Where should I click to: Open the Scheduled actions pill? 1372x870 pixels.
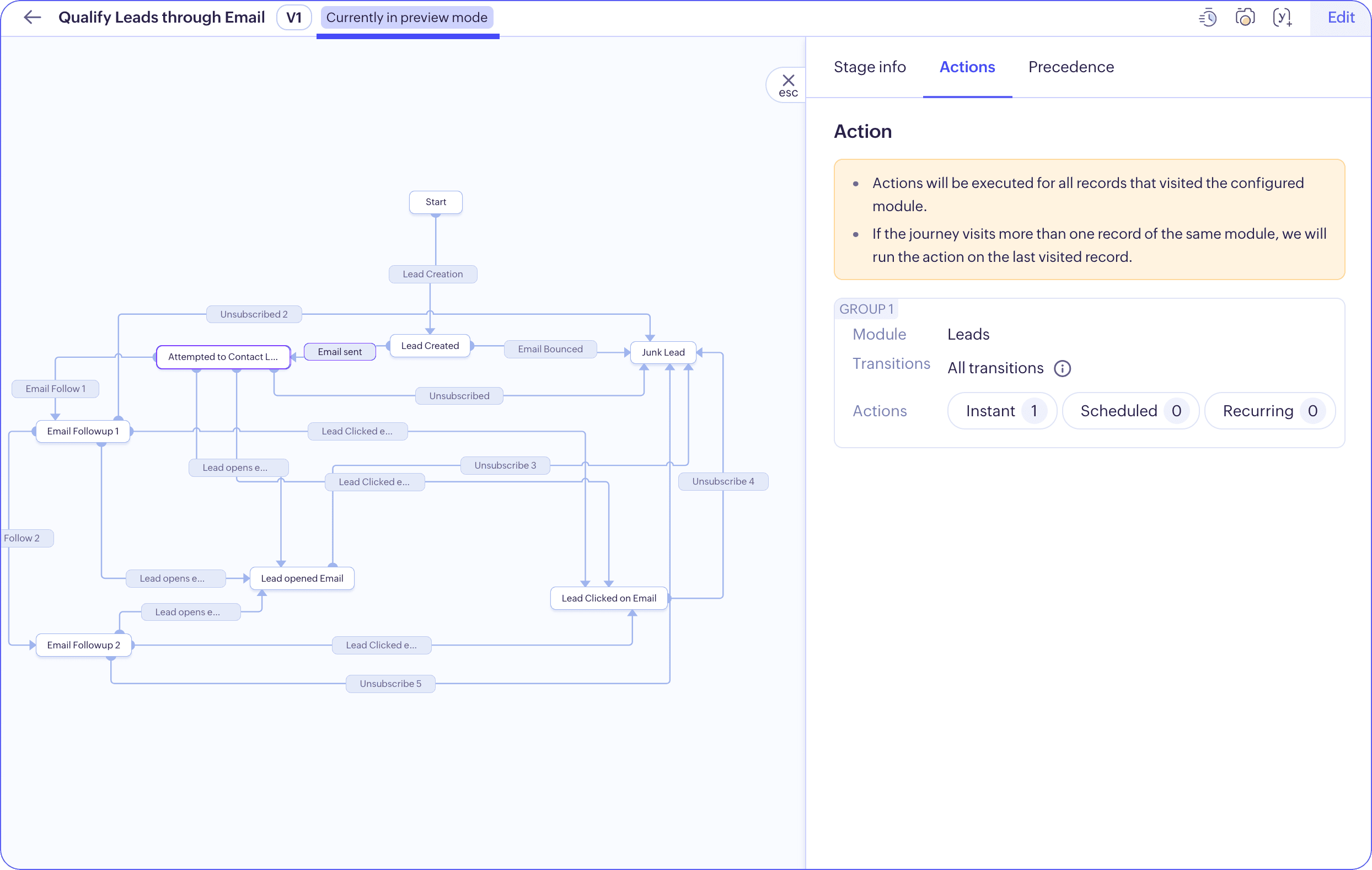1130,411
